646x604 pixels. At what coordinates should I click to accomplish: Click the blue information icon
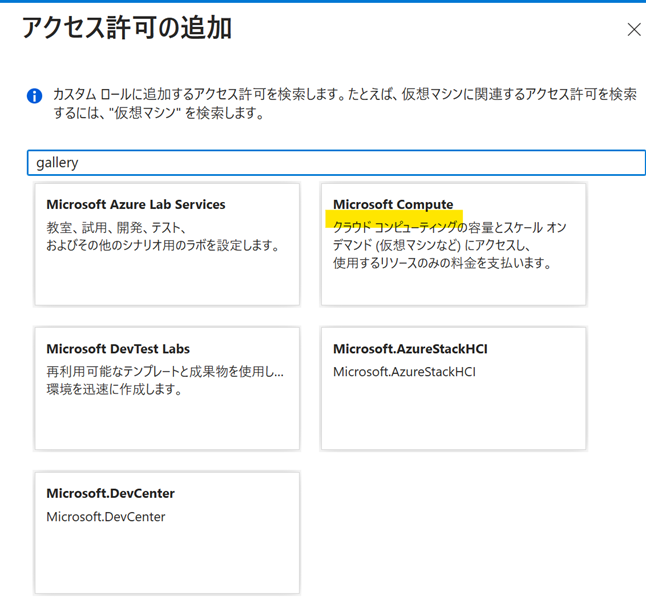click(34, 96)
